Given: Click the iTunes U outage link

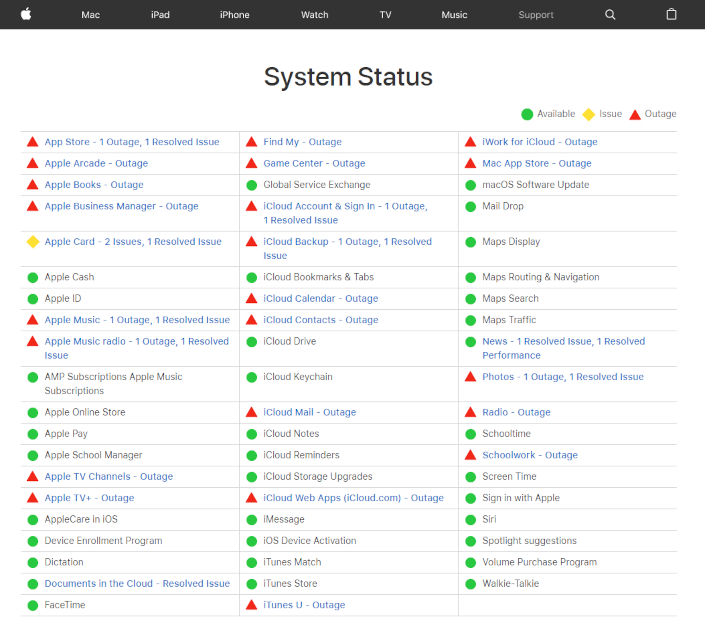Looking at the screenshot, I should click(304, 605).
